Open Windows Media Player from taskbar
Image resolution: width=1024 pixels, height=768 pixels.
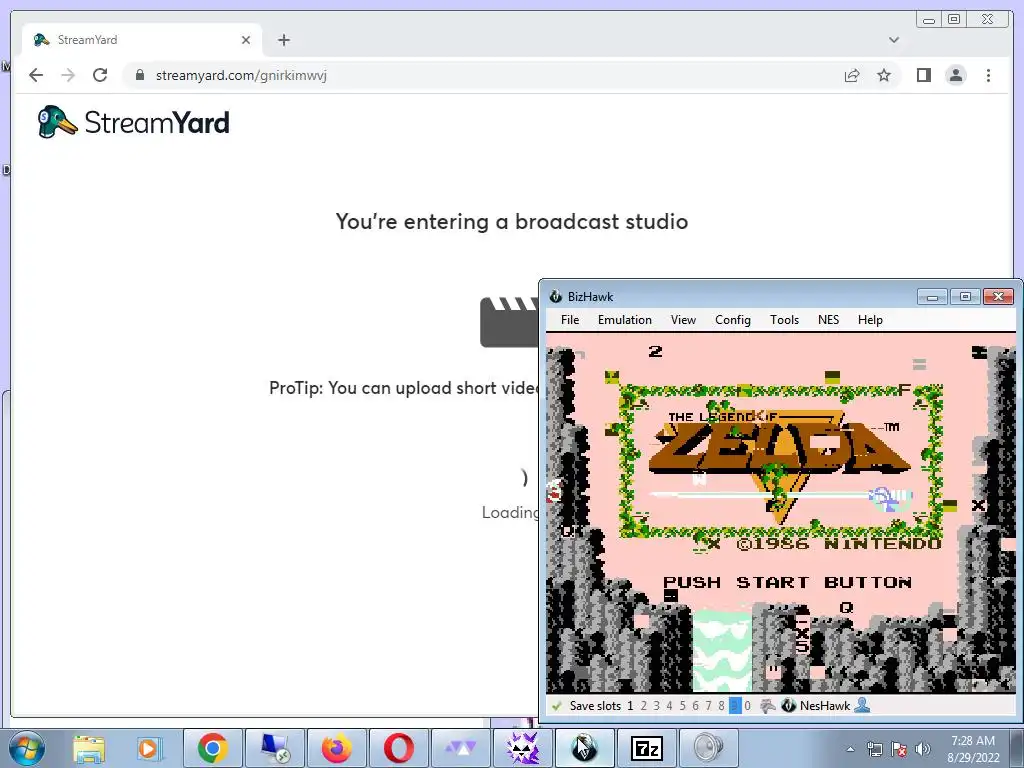148,748
